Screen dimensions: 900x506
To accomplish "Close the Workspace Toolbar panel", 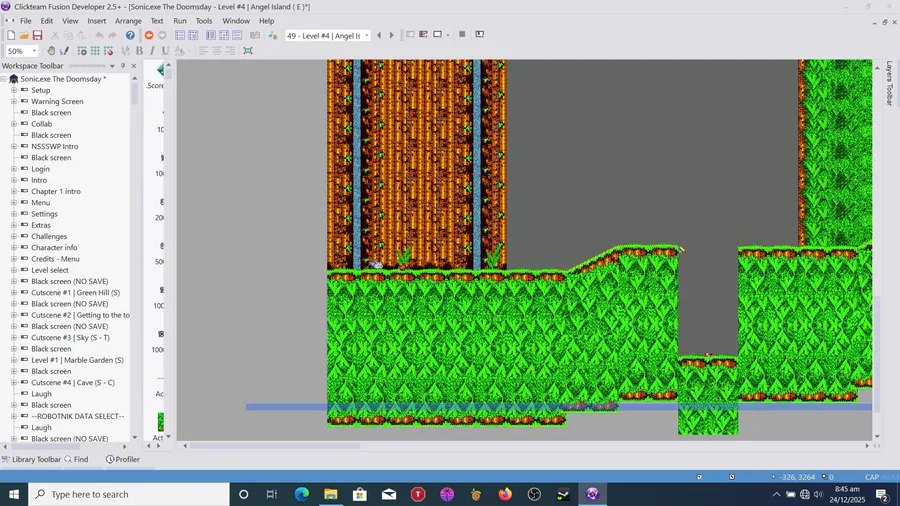I will 134,66.
